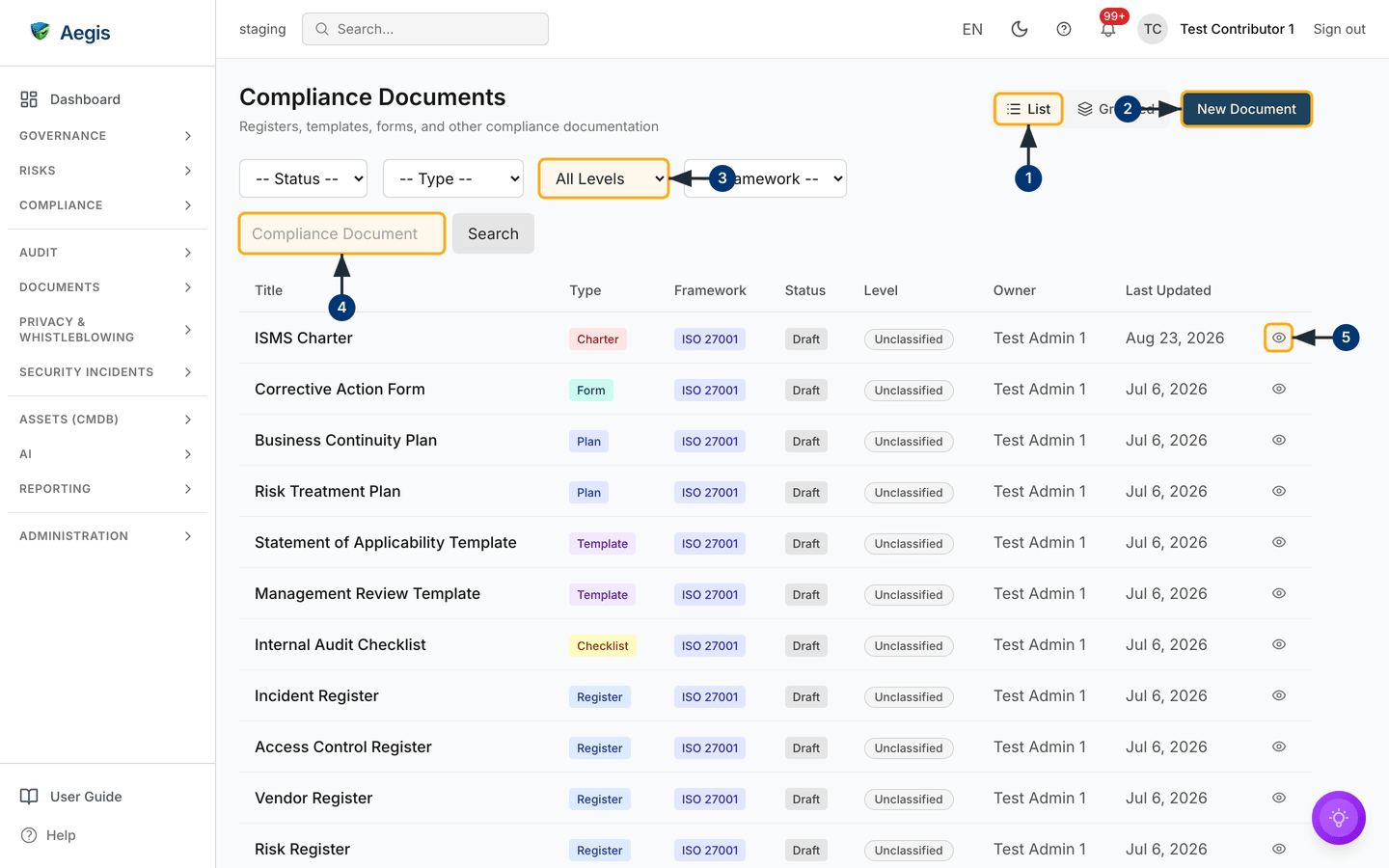Open Test Contributor 1 profile name

(x=1237, y=29)
